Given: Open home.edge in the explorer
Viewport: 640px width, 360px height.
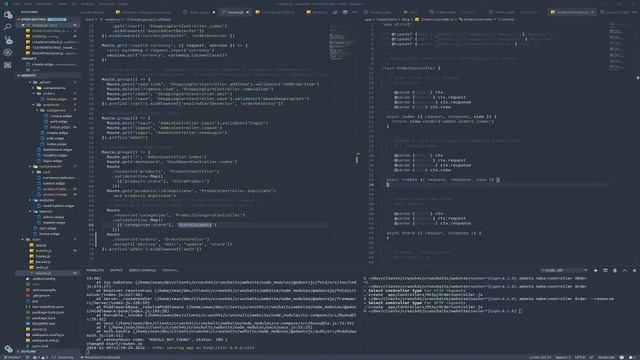Looking at the screenshot, I should [49, 234].
